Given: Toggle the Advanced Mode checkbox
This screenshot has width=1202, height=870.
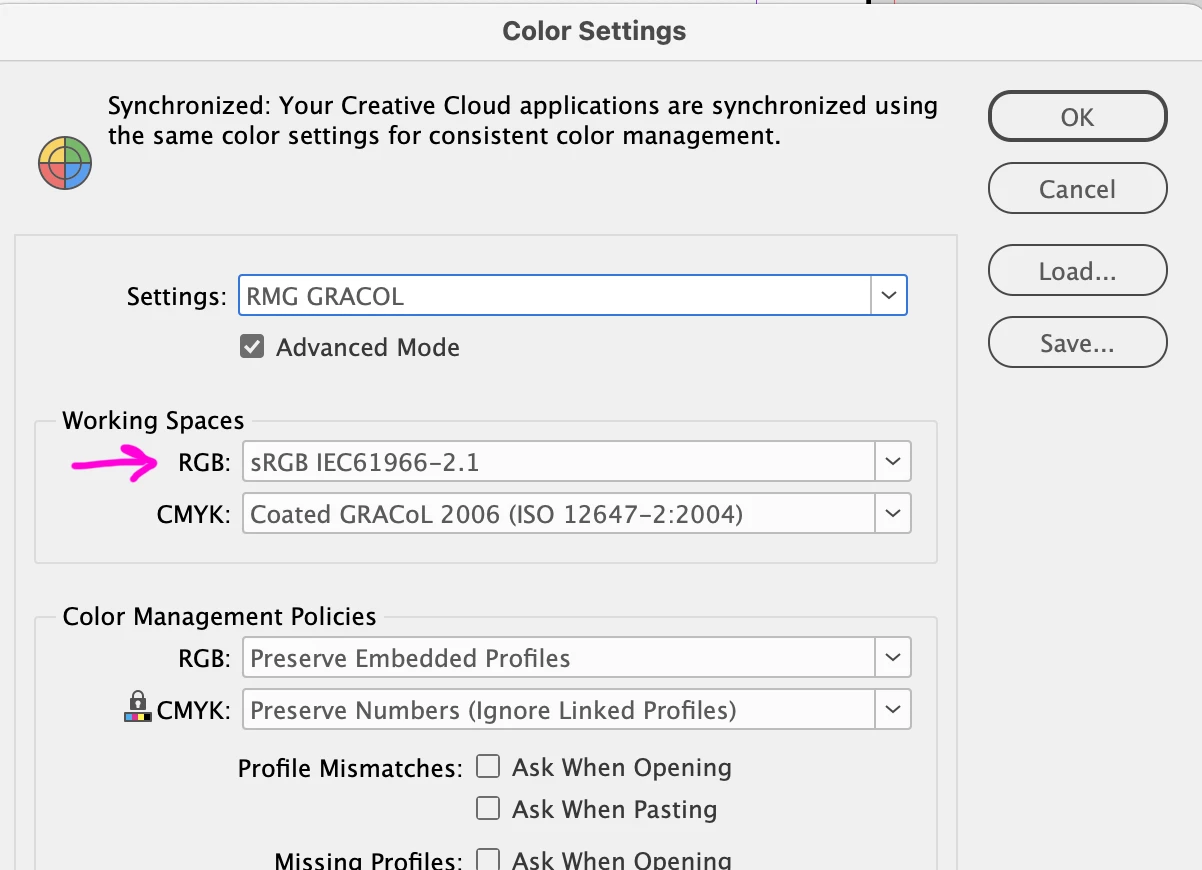Looking at the screenshot, I should [x=252, y=347].
